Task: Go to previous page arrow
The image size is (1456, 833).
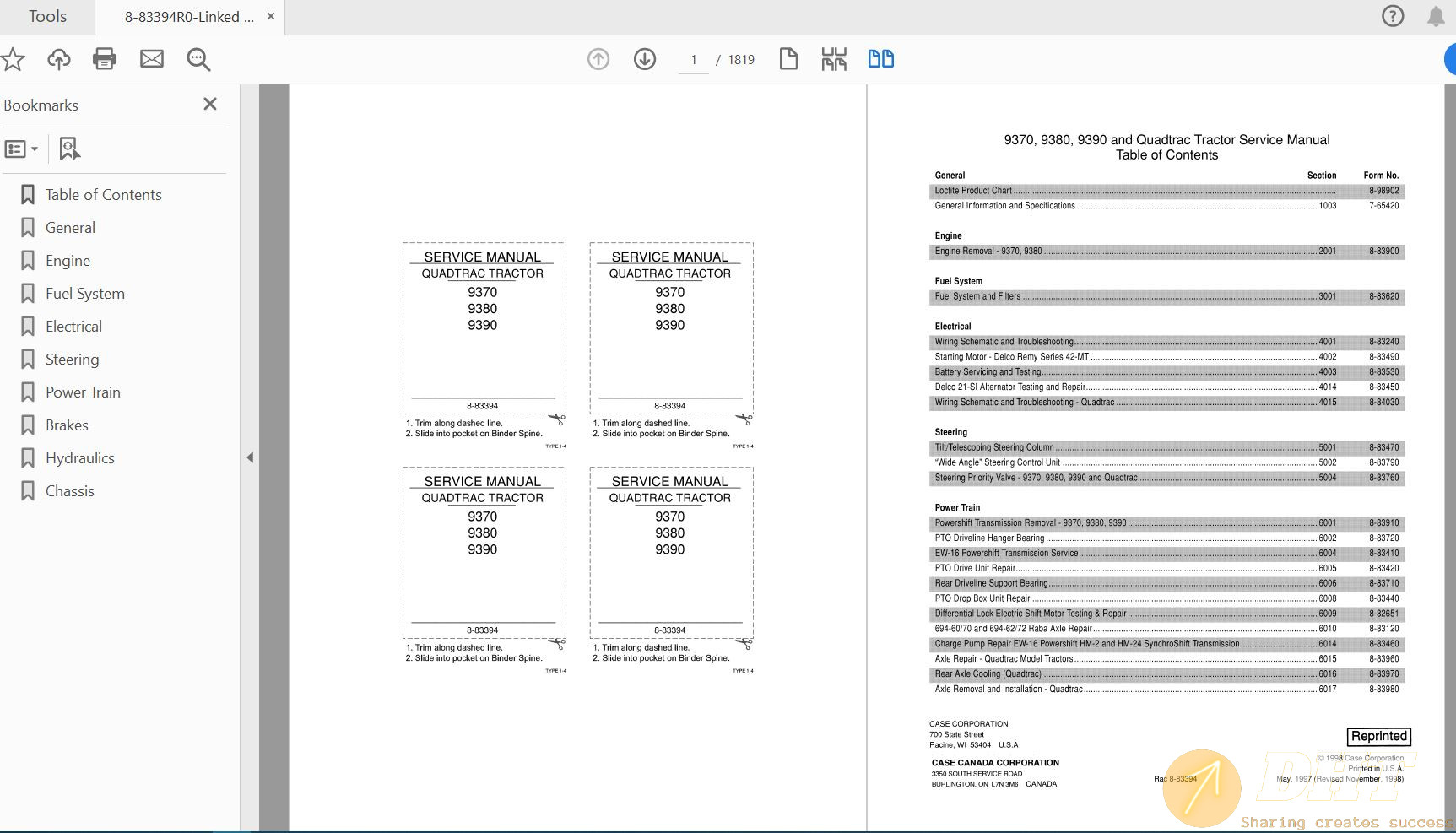Action: click(598, 59)
